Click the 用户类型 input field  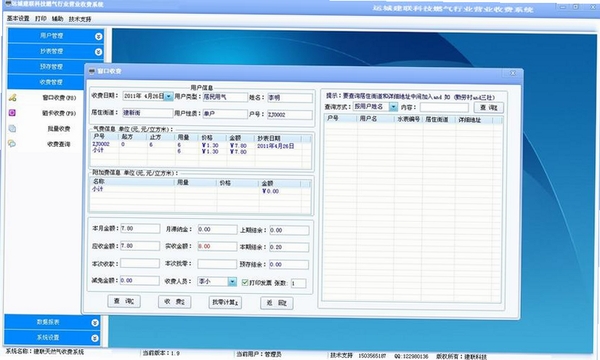click(x=225, y=97)
